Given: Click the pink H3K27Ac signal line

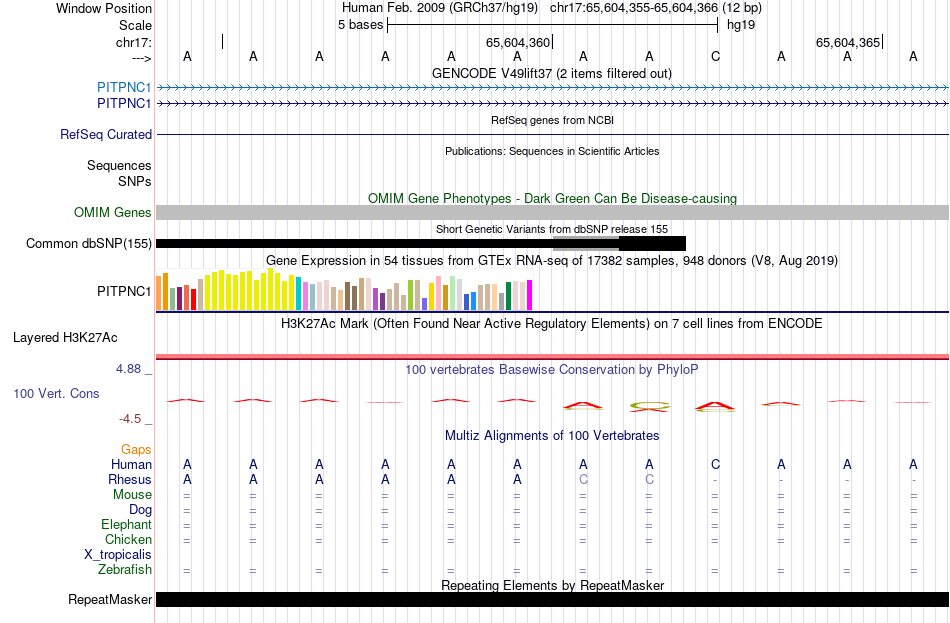Looking at the screenshot, I should click(553, 357).
